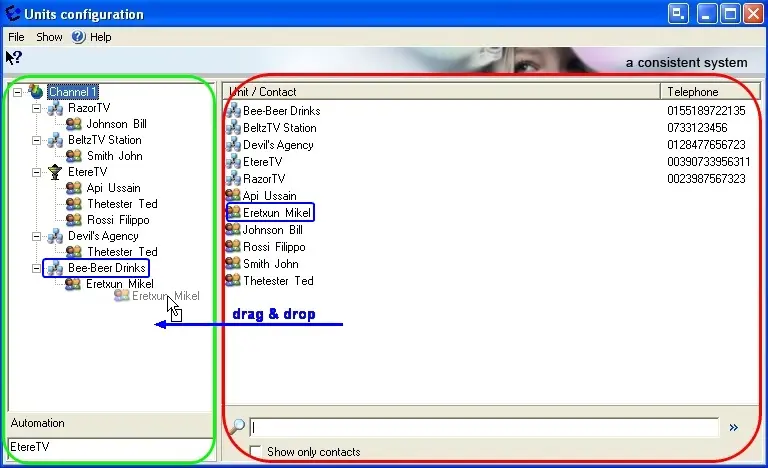Sort by Unit / Contact column header

coord(440,92)
